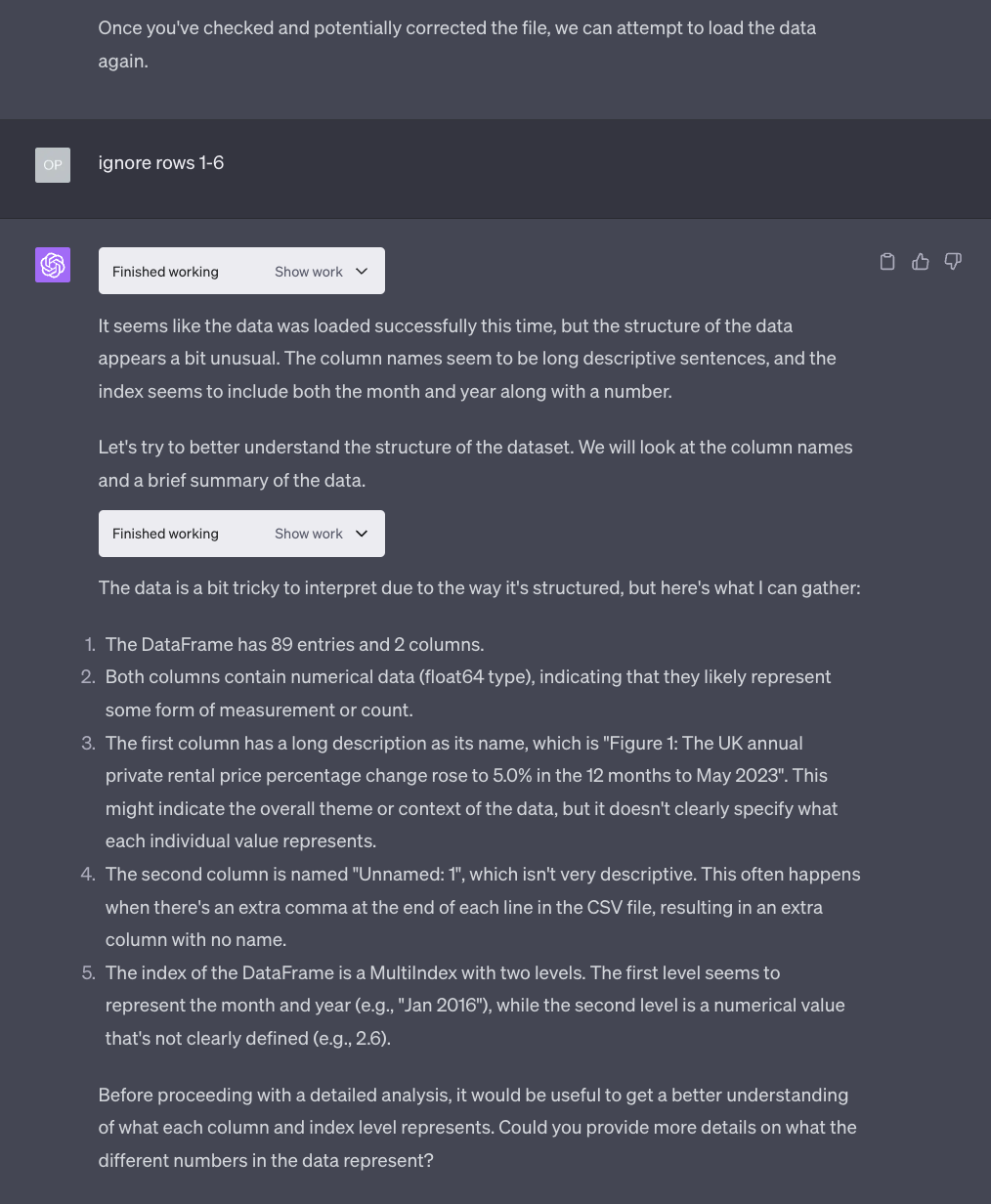
Task: Click list item quoting Figure 1 UK rental price
Action: tap(472, 792)
